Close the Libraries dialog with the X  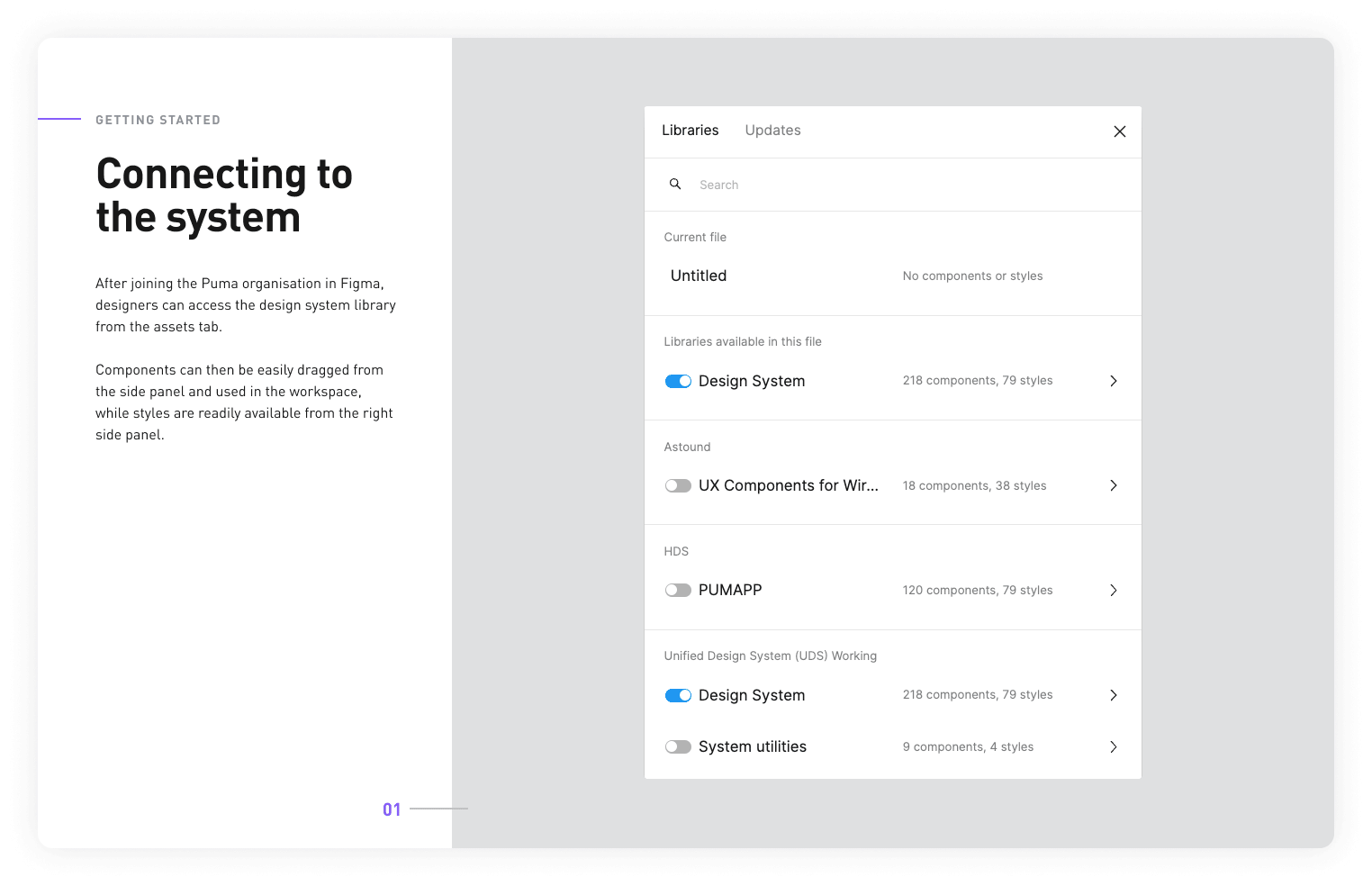1119,131
